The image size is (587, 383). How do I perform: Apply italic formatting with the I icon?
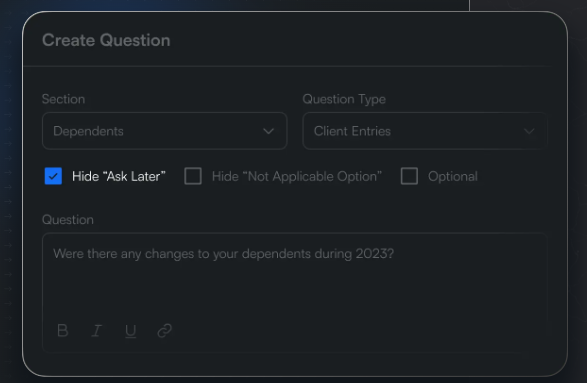tap(97, 331)
